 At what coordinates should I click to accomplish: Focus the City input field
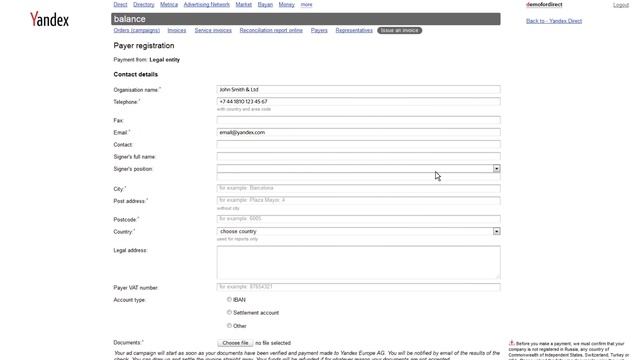pyautogui.click(x=358, y=188)
